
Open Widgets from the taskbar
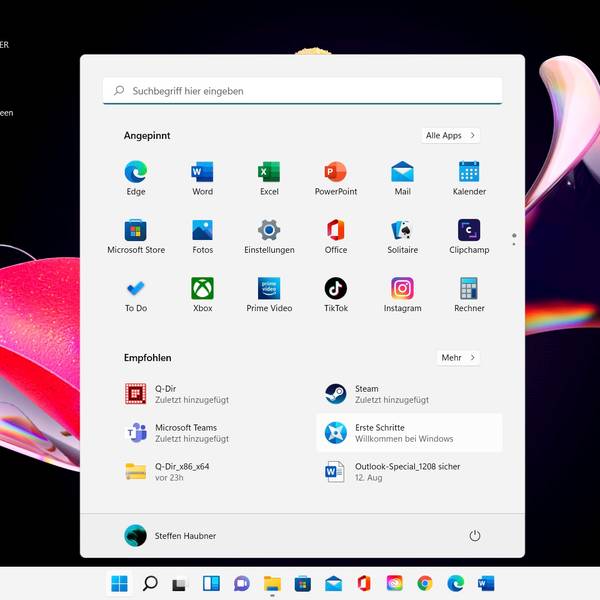pyautogui.click(x=211, y=584)
